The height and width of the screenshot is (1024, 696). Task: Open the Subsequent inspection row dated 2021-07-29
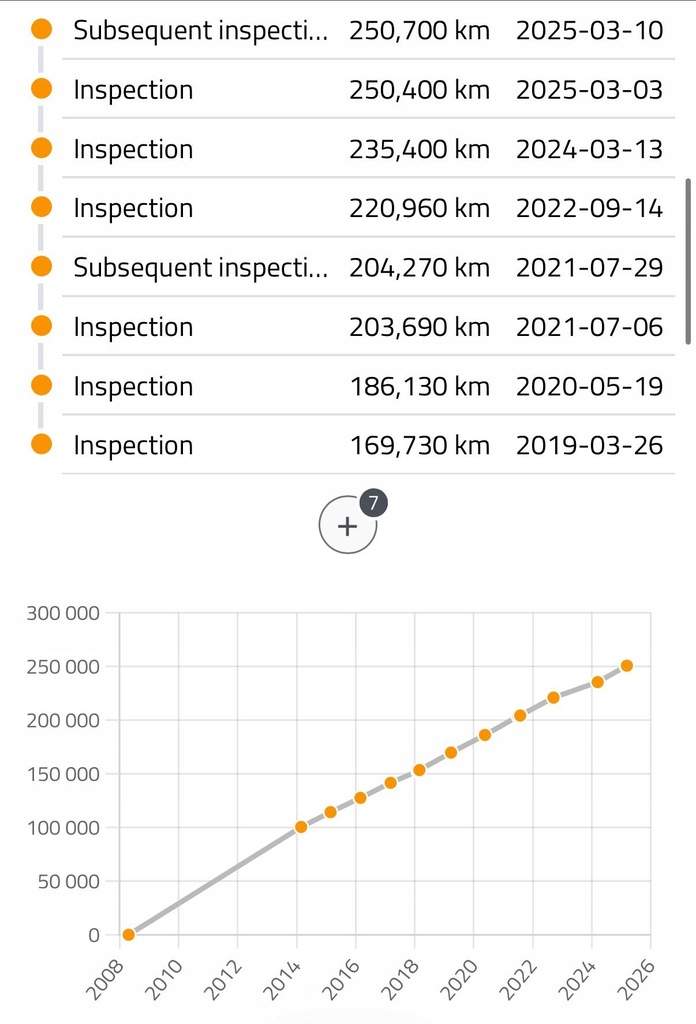coord(368,267)
